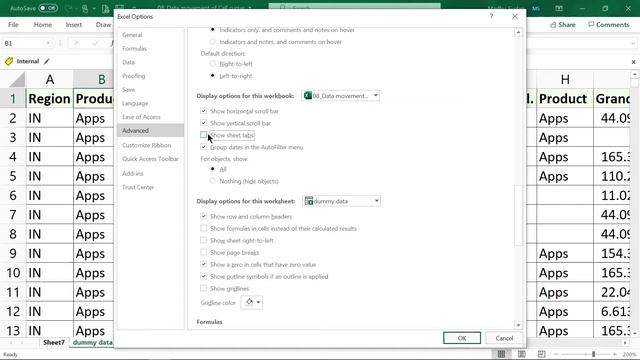640x360 pixels.
Task: Toggle Show a zero in cells option
Action: (x=204, y=264)
